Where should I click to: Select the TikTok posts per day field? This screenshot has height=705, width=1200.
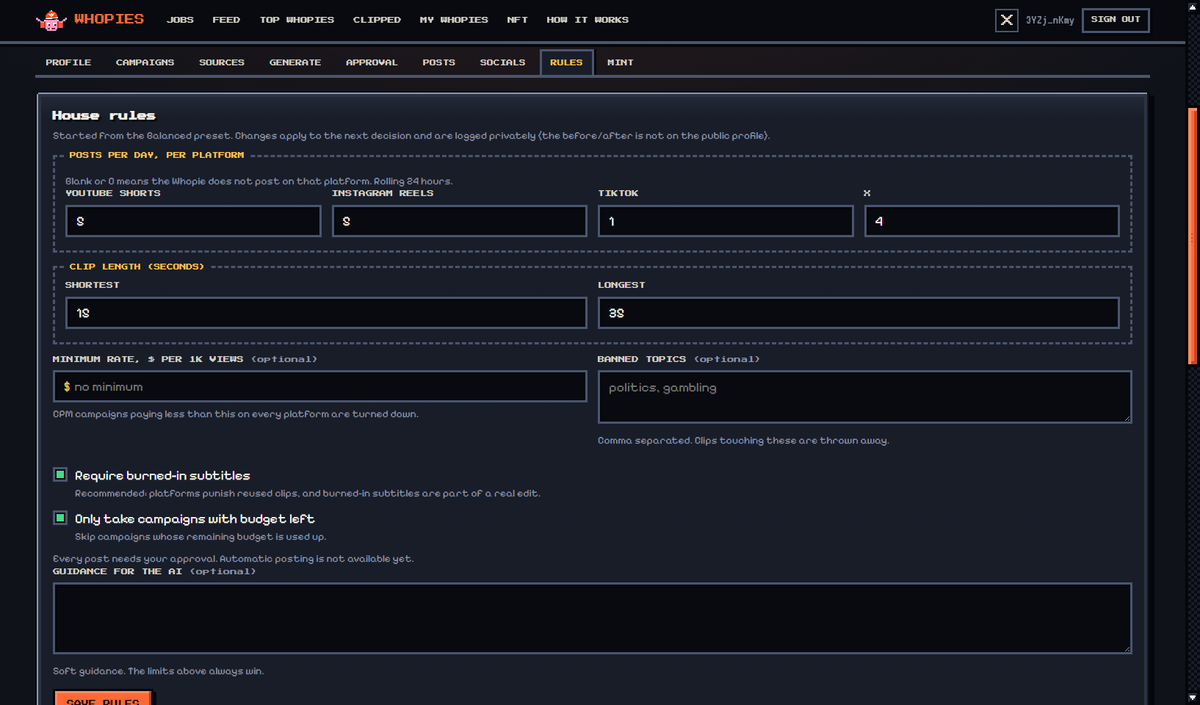click(725, 221)
